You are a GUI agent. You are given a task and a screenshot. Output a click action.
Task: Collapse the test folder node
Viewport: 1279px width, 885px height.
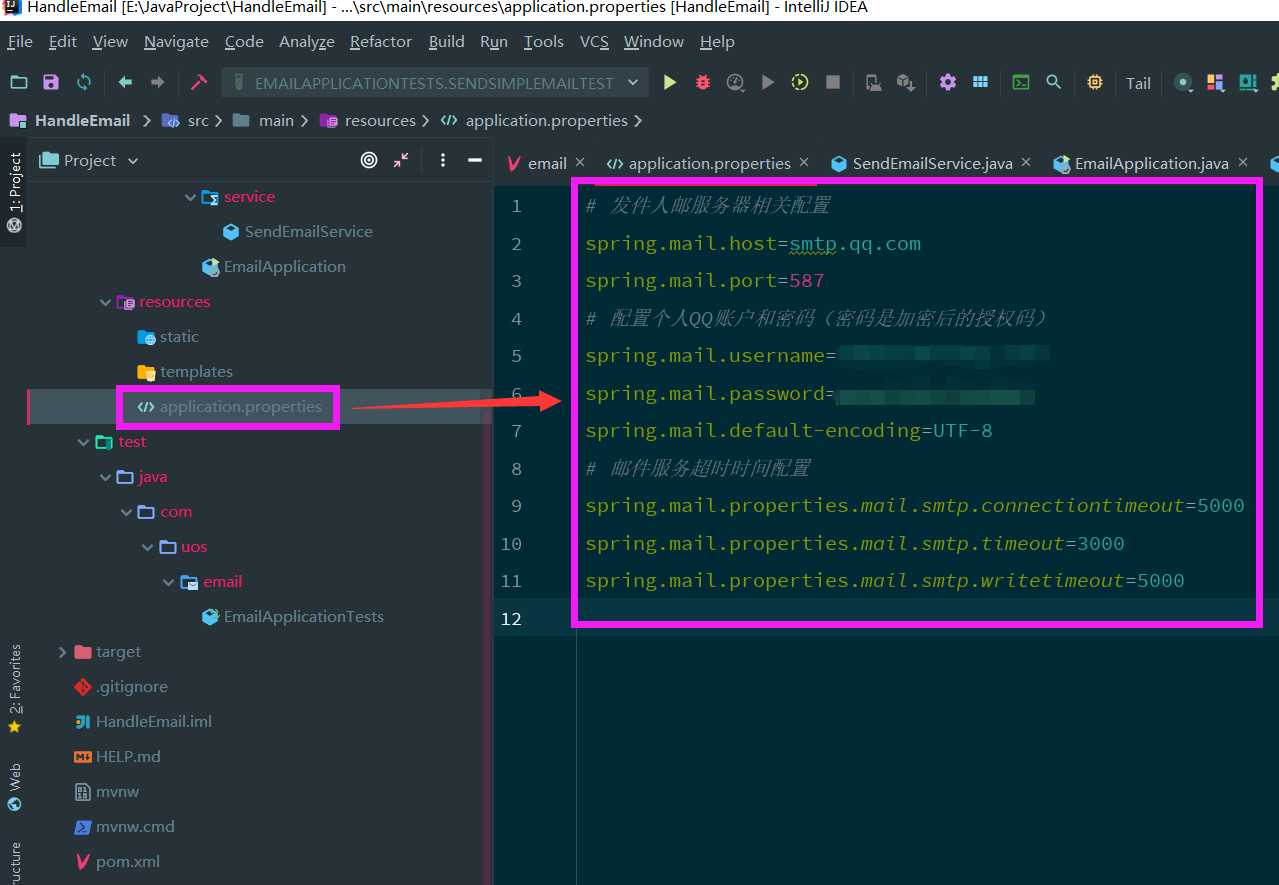tap(83, 442)
